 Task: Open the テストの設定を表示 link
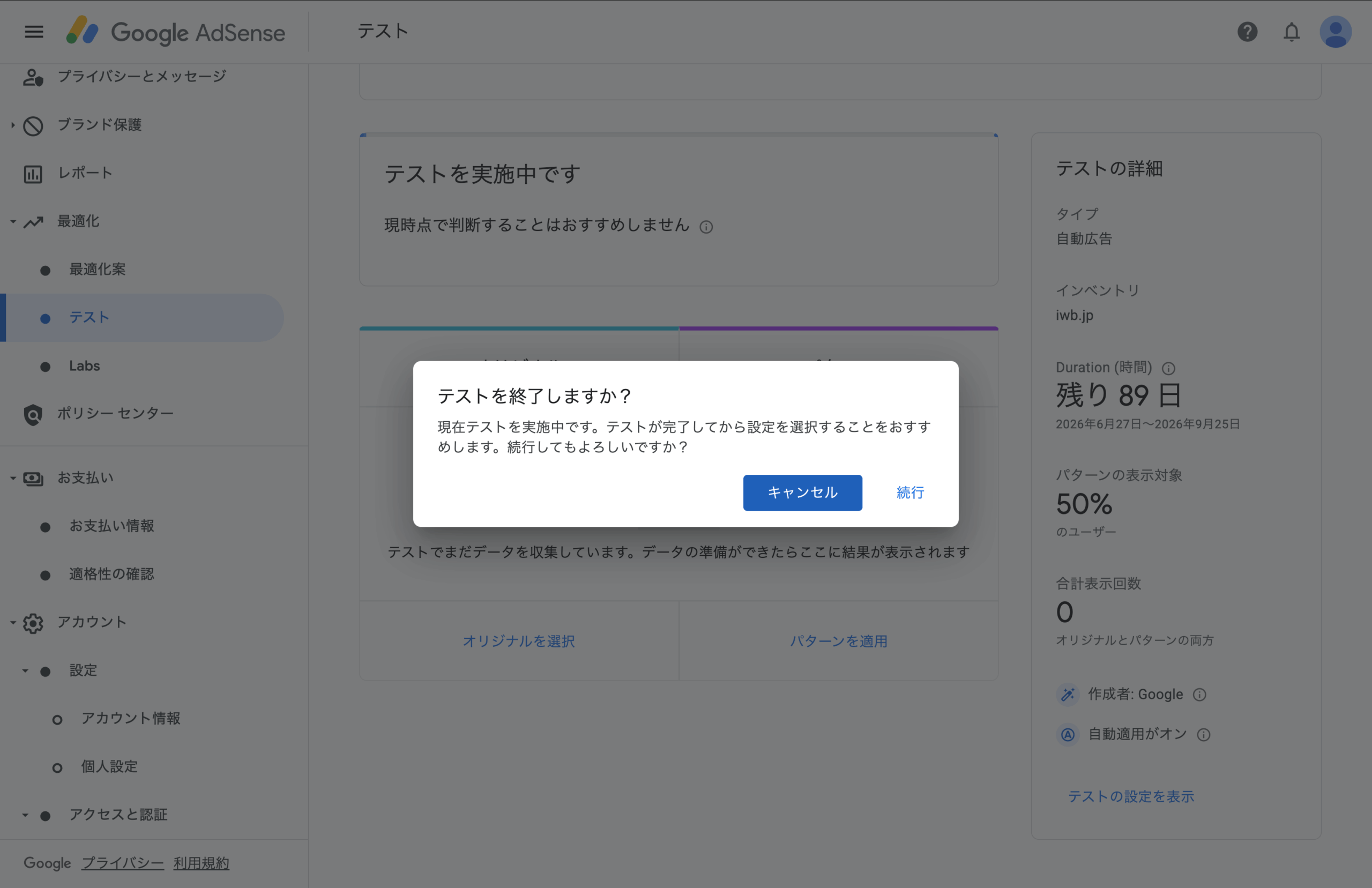click(1131, 797)
